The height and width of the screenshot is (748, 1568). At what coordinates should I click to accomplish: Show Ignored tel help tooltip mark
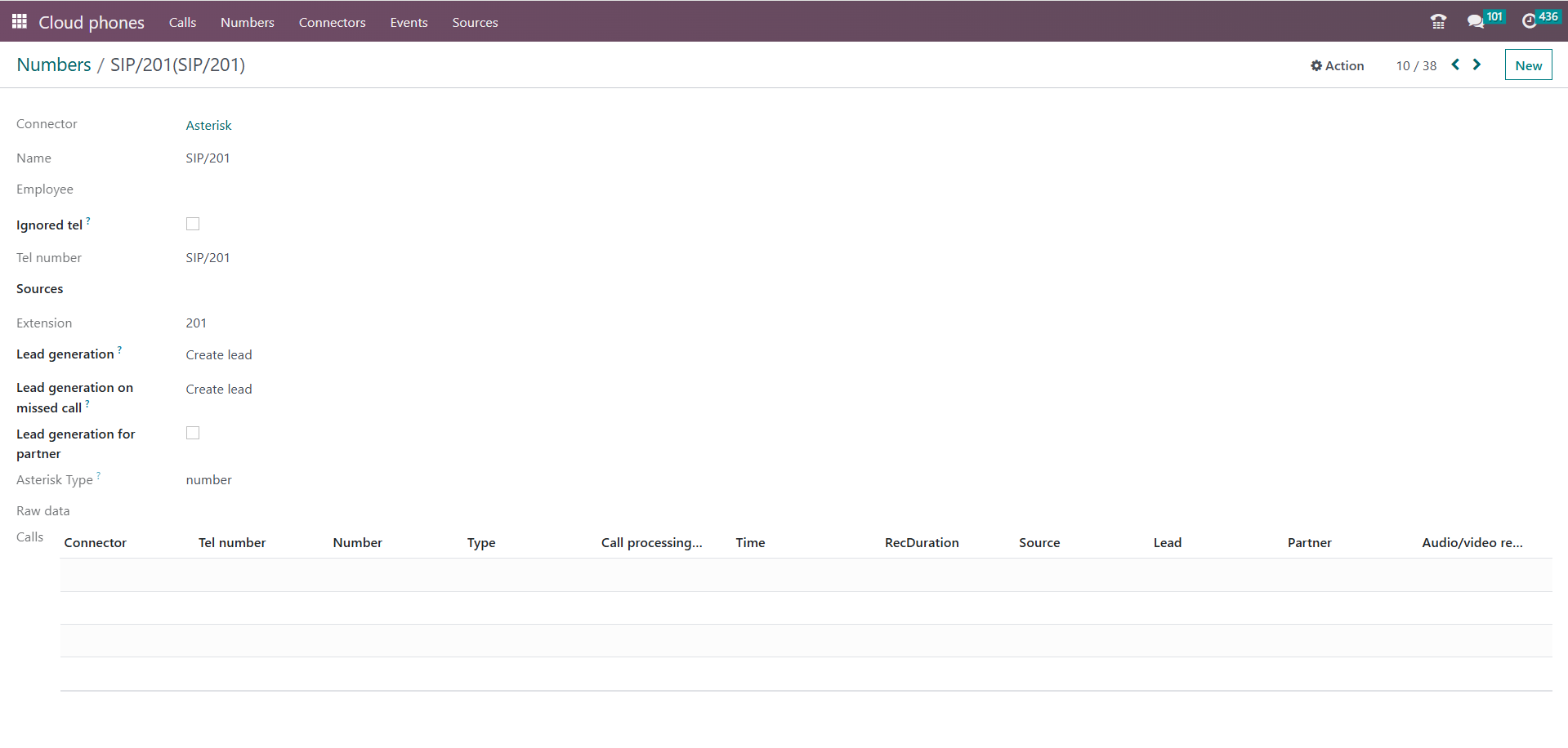[x=88, y=220]
